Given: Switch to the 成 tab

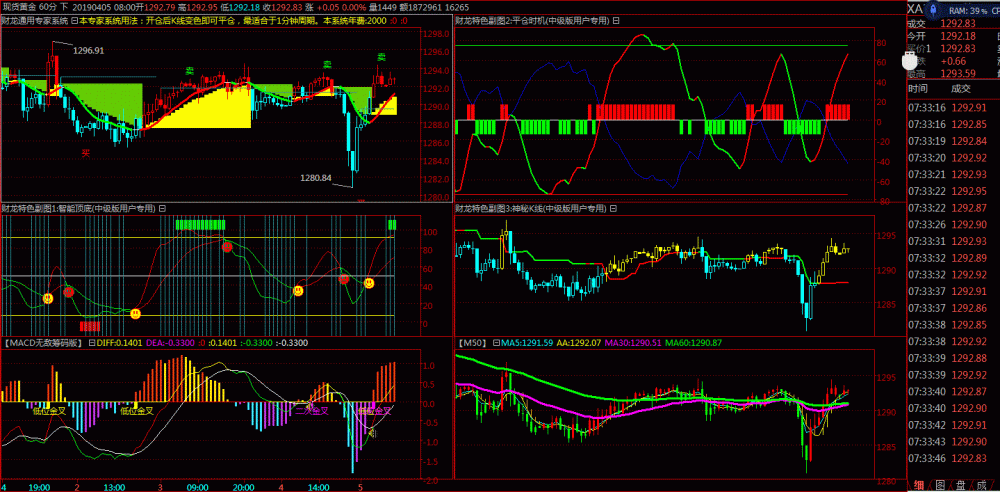Looking at the screenshot, I should click(982, 484).
